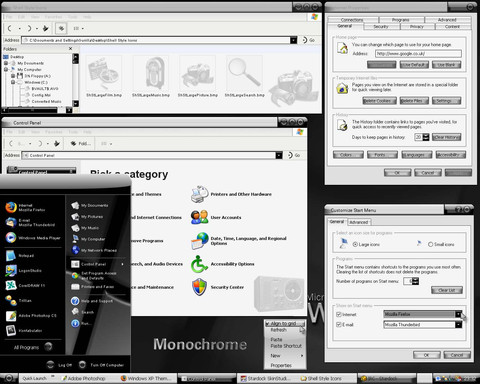Uncheck the Internet checkbox
This screenshot has width=480, height=384.
pyautogui.click(x=339, y=314)
